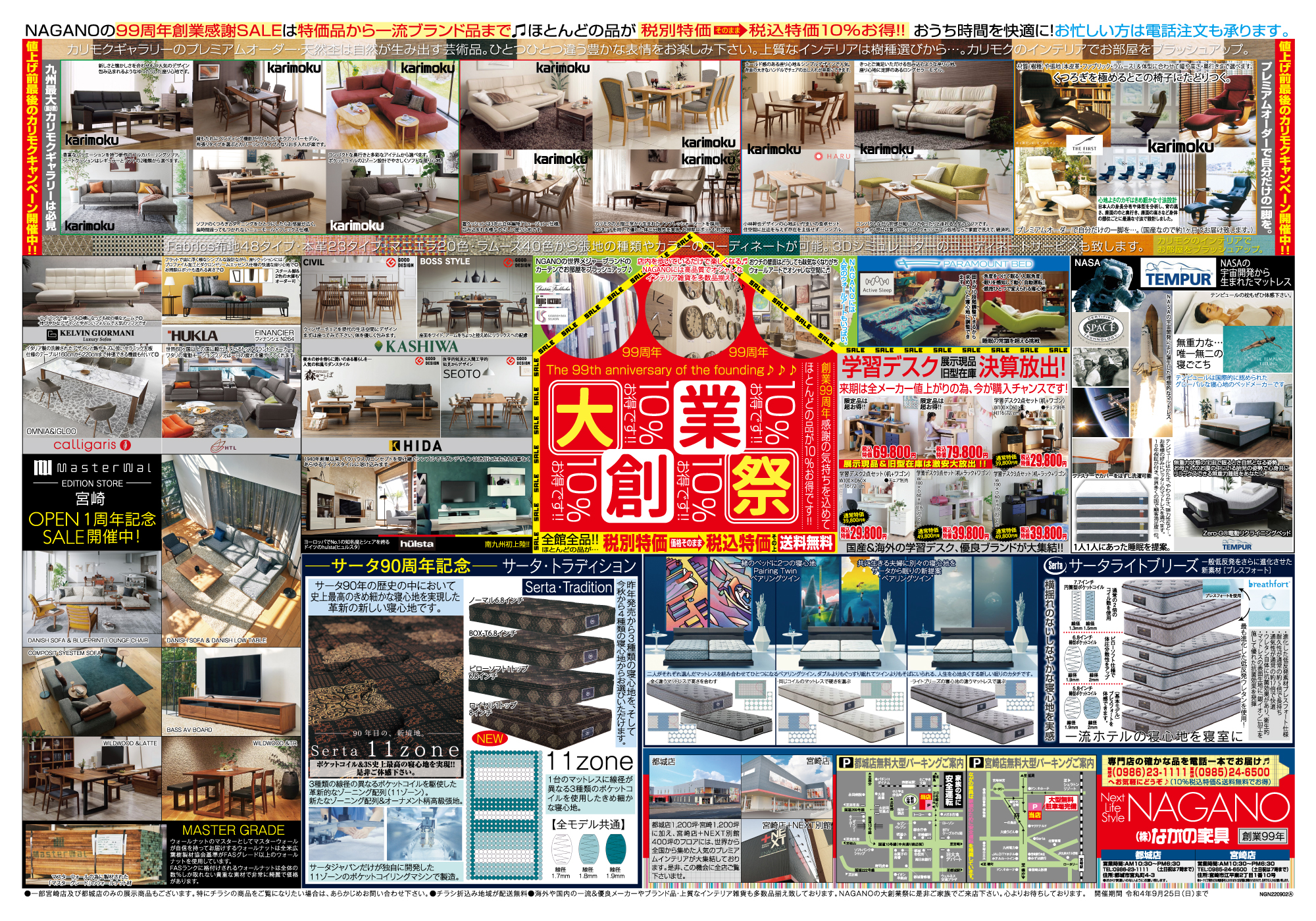Image resolution: width=1316 pixels, height=921 pixels.
Task: Open the Zero-G electric reclining bed photo
Action: pos(1234,504)
